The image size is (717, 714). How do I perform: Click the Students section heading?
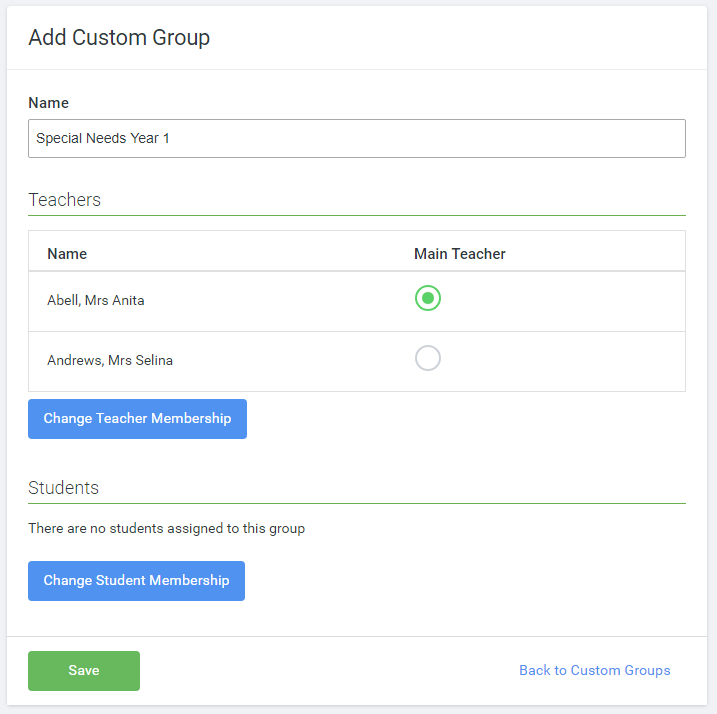pos(64,488)
